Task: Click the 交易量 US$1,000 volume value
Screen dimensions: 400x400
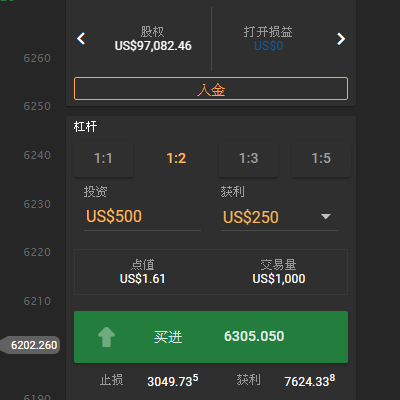Action: coord(279,279)
